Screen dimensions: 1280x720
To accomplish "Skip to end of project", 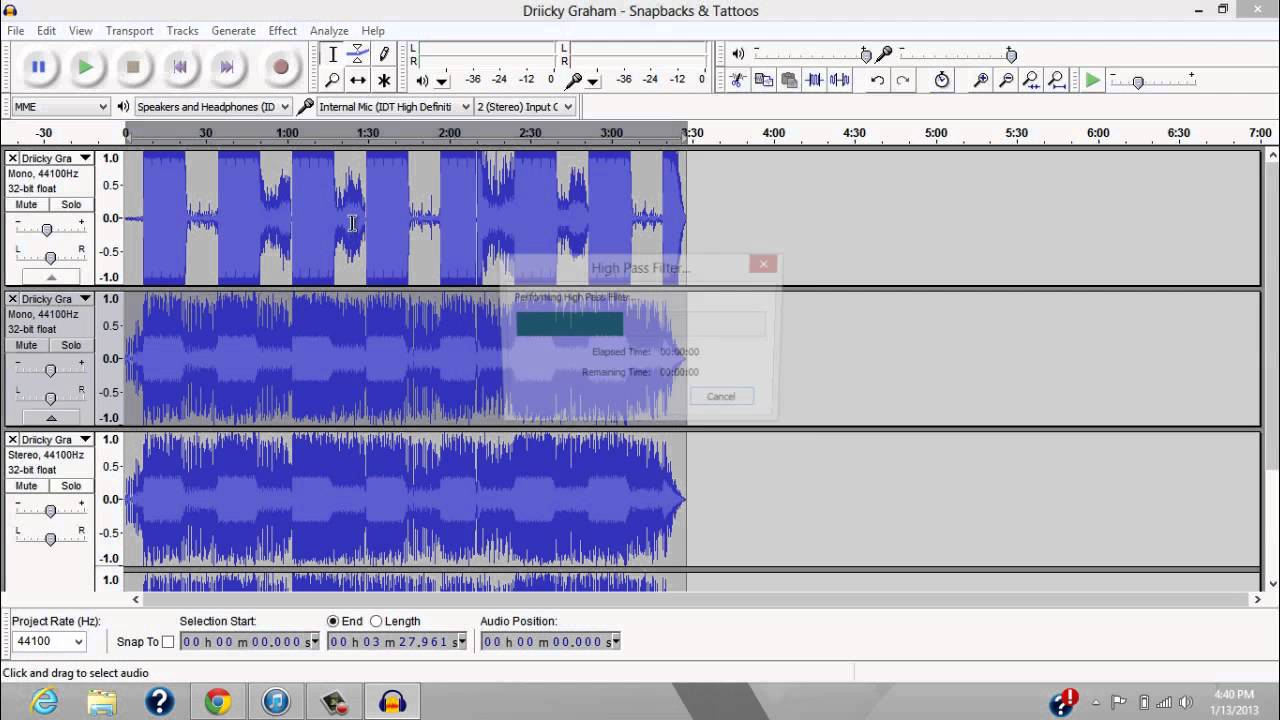I will 227,67.
